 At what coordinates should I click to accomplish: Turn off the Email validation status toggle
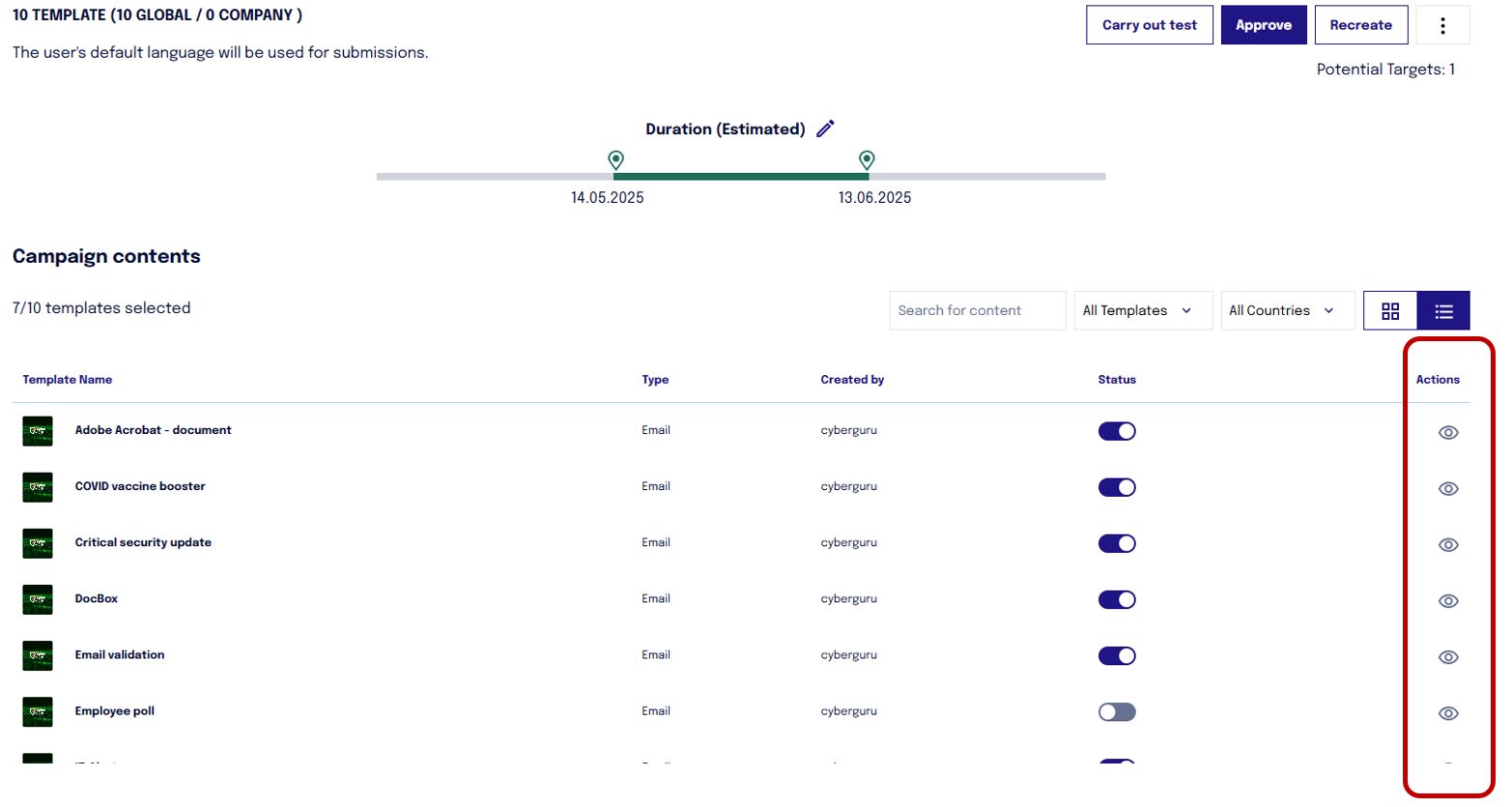point(1117,656)
